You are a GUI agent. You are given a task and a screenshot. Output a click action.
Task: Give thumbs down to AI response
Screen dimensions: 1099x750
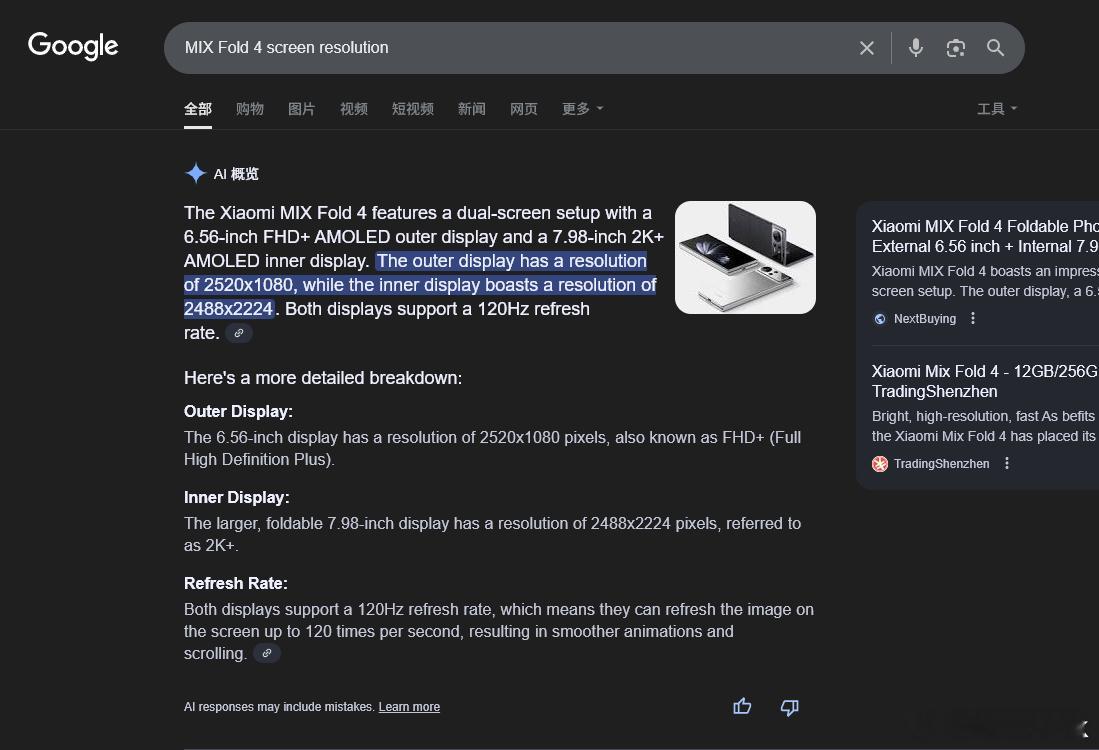click(789, 707)
